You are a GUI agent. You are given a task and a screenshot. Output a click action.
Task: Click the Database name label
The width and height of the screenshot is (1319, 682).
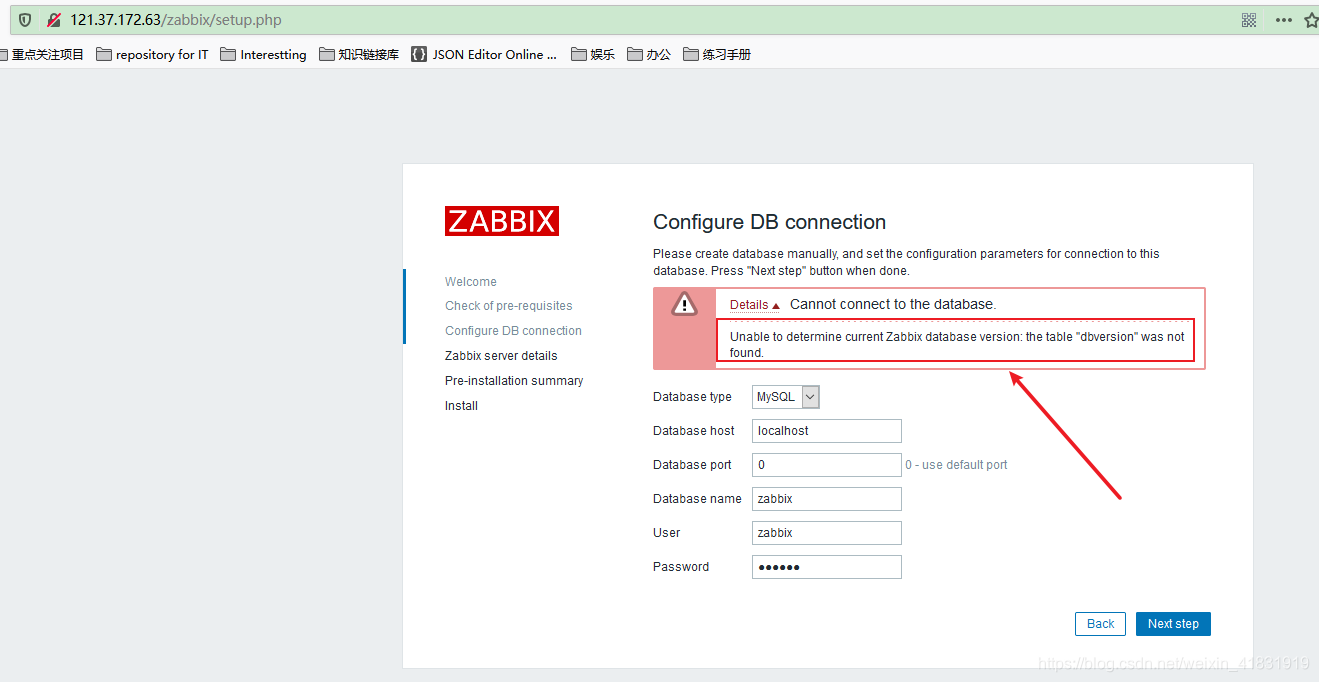[x=697, y=499]
